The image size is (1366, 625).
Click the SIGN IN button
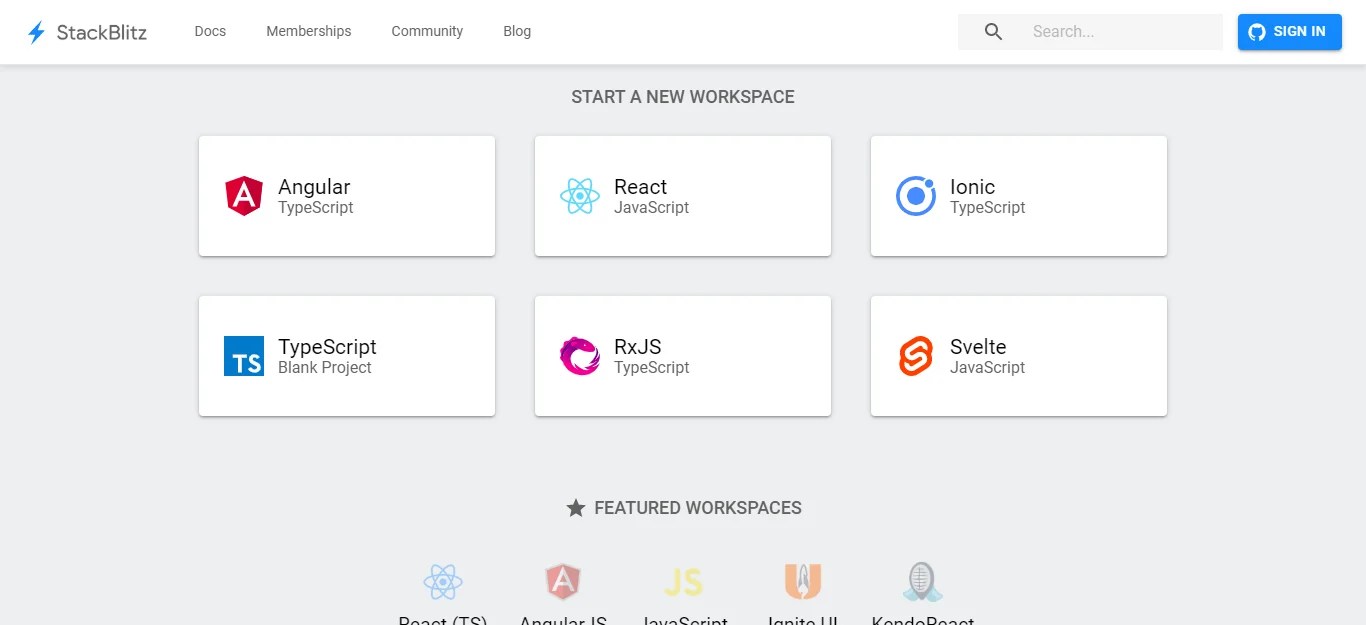pos(1290,32)
